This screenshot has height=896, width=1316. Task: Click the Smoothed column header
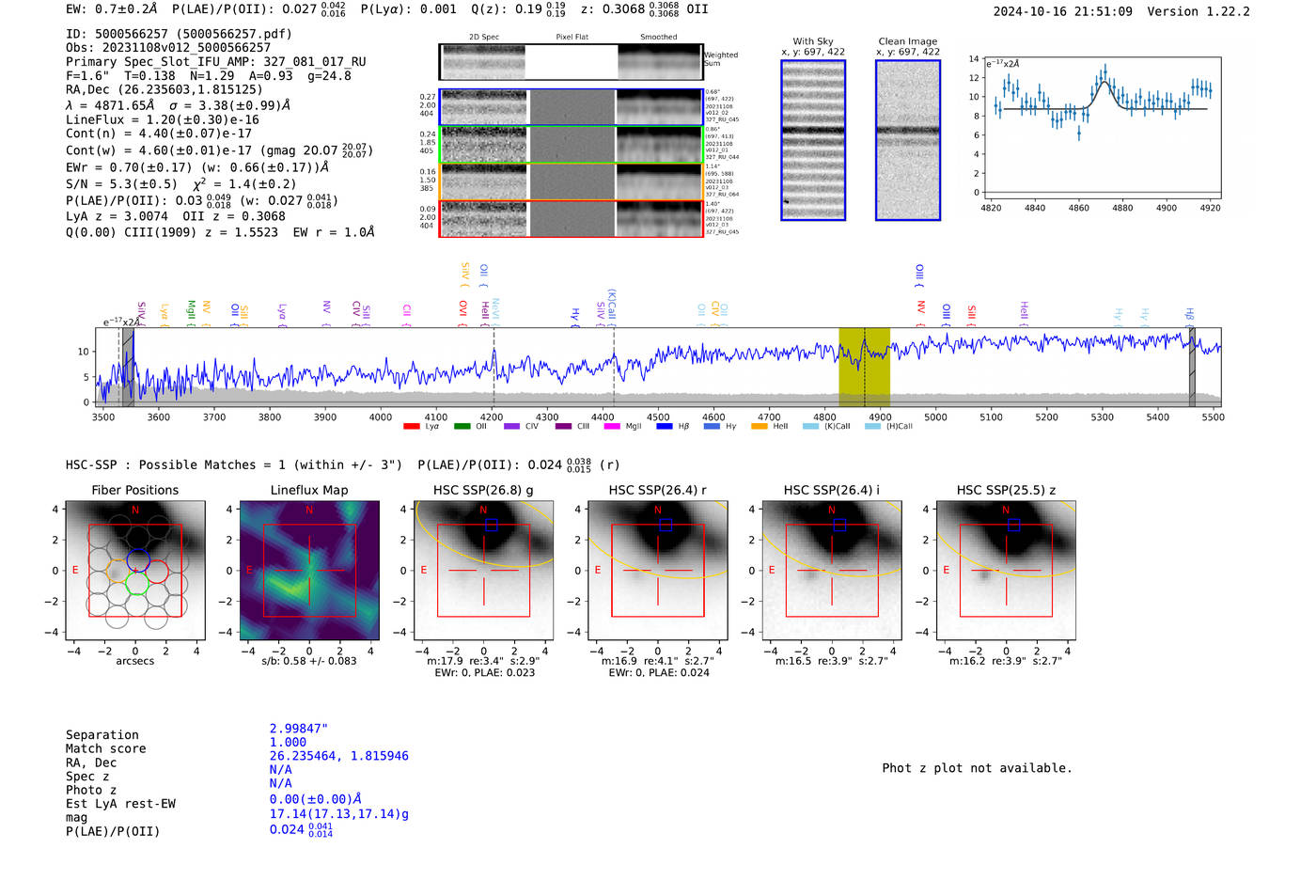(658, 38)
